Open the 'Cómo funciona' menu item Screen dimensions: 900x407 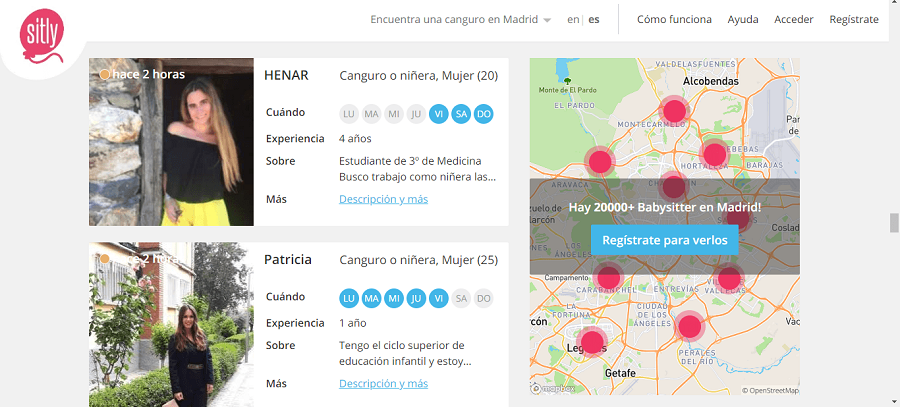(x=674, y=20)
